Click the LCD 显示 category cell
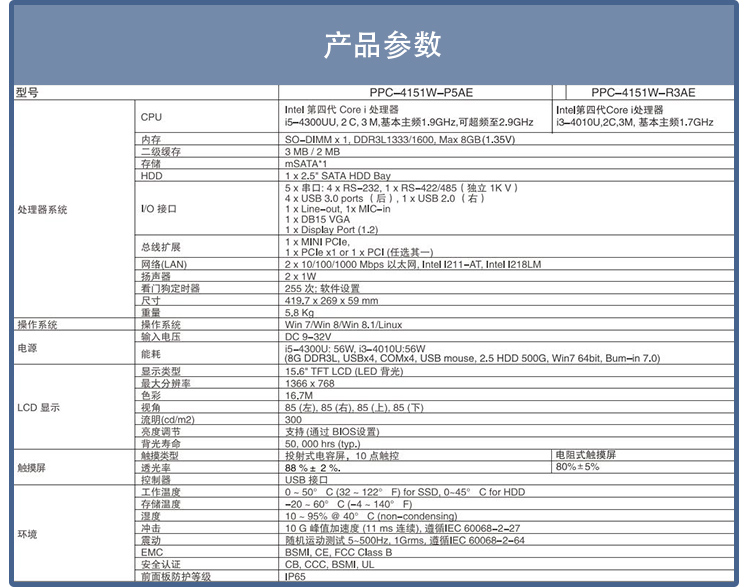 tap(39, 408)
